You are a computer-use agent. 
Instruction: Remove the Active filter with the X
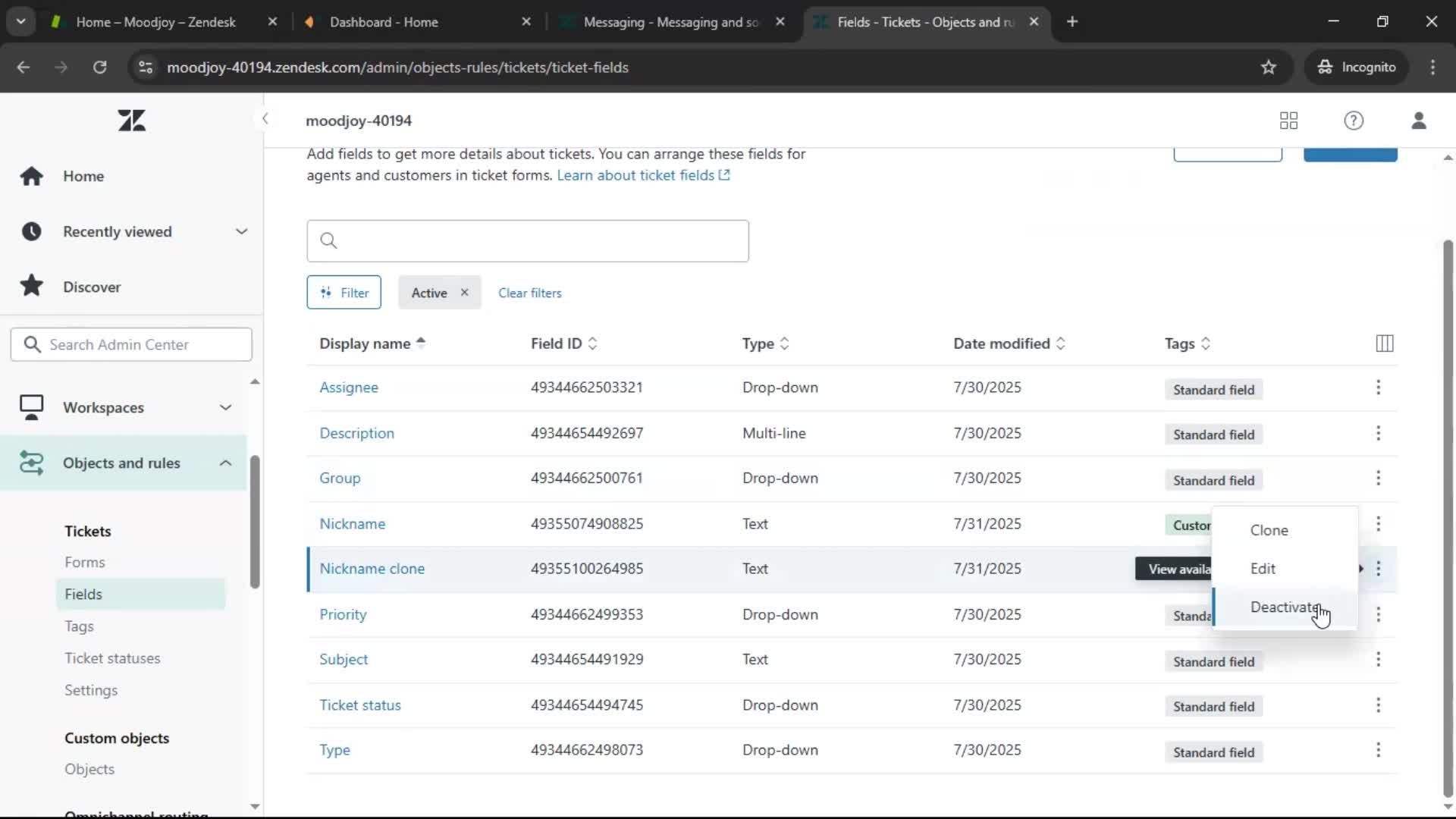(464, 293)
